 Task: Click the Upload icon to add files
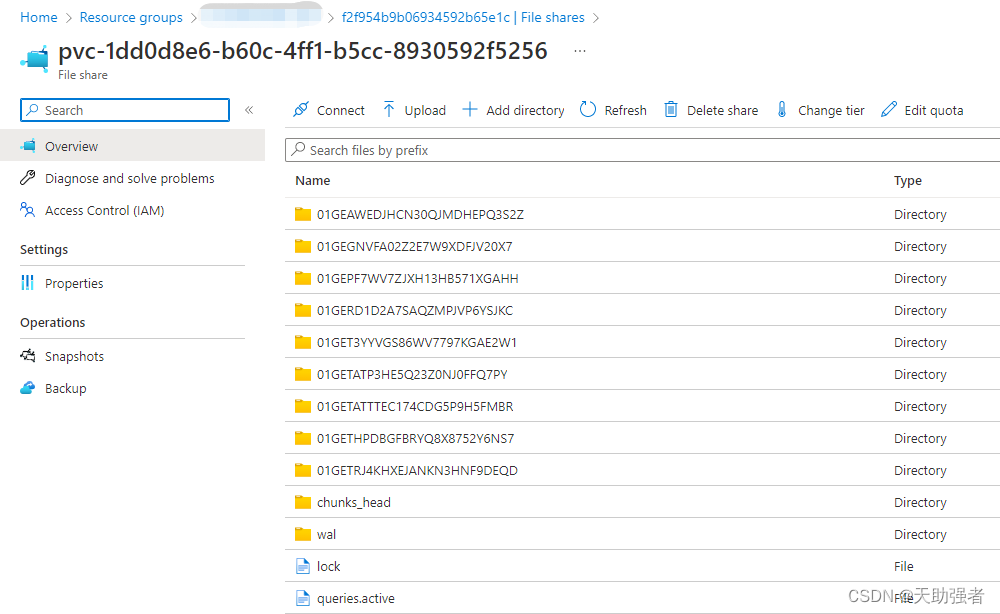pos(388,110)
